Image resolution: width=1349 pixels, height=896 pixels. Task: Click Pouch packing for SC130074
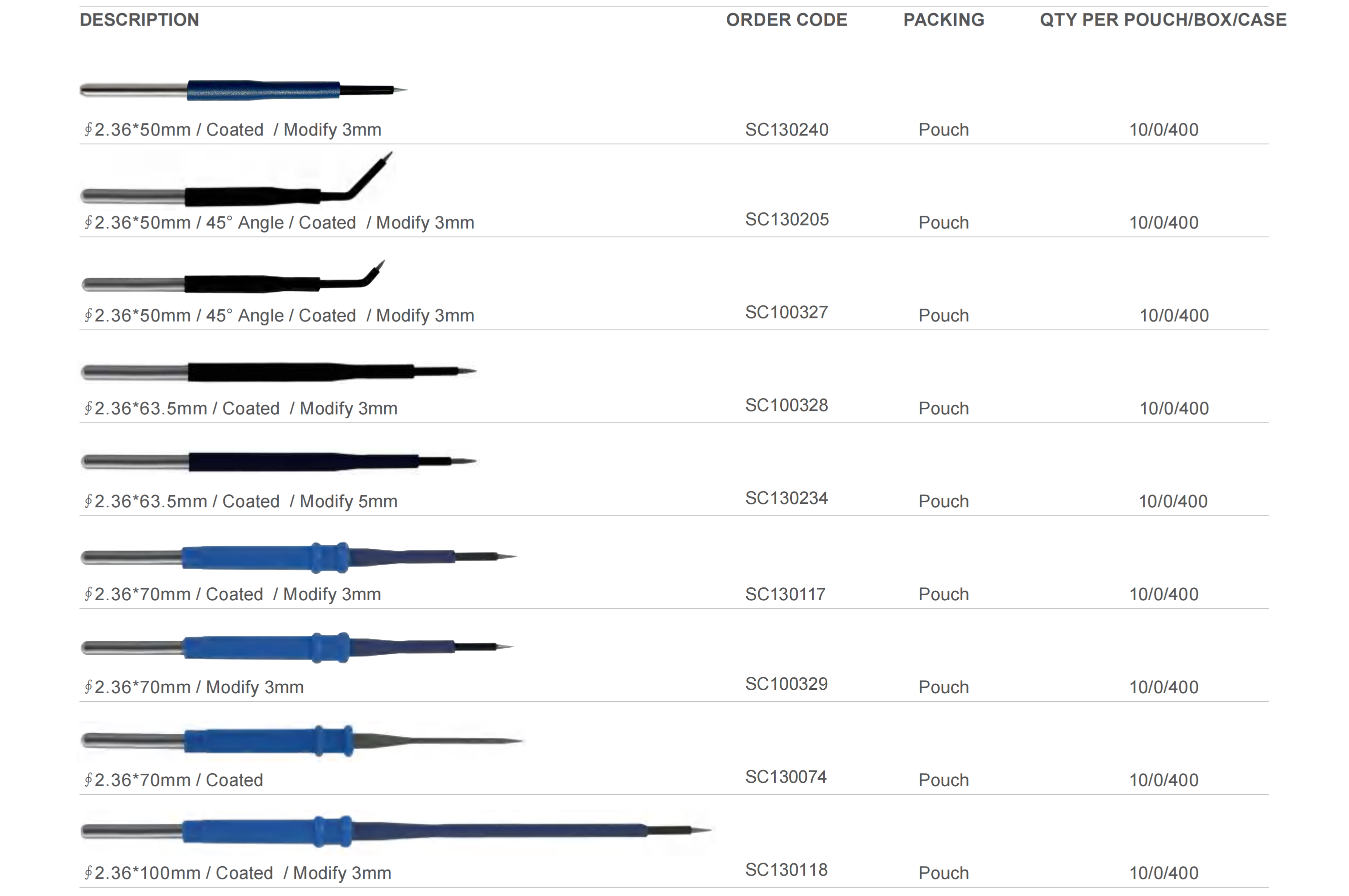point(943,780)
